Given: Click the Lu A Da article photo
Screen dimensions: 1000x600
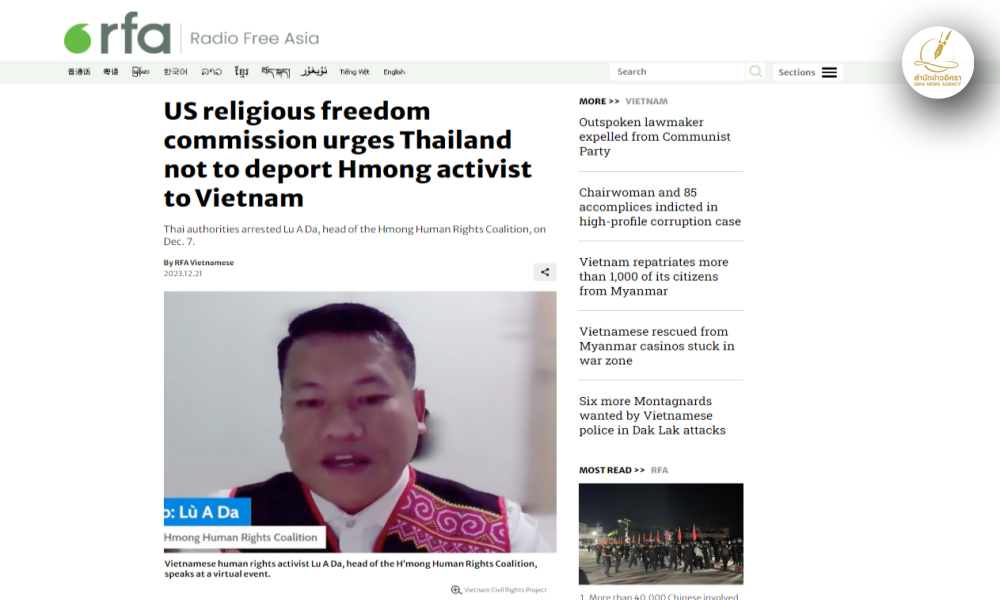Looking at the screenshot, I should [360, 422].
